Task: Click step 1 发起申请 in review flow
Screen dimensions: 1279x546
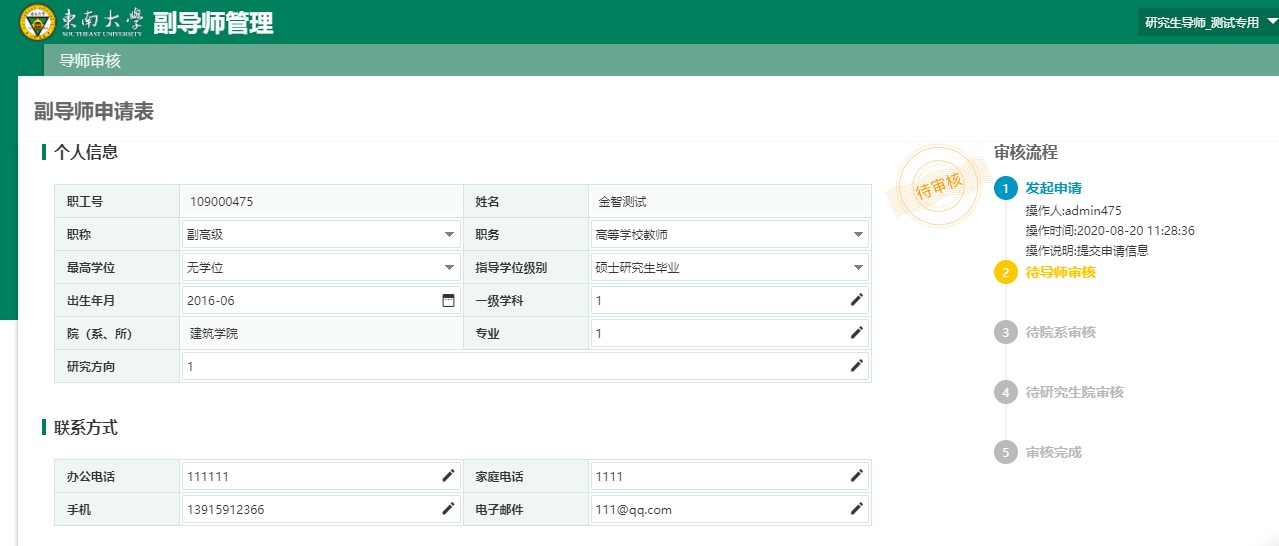Action: [1053, 188]
